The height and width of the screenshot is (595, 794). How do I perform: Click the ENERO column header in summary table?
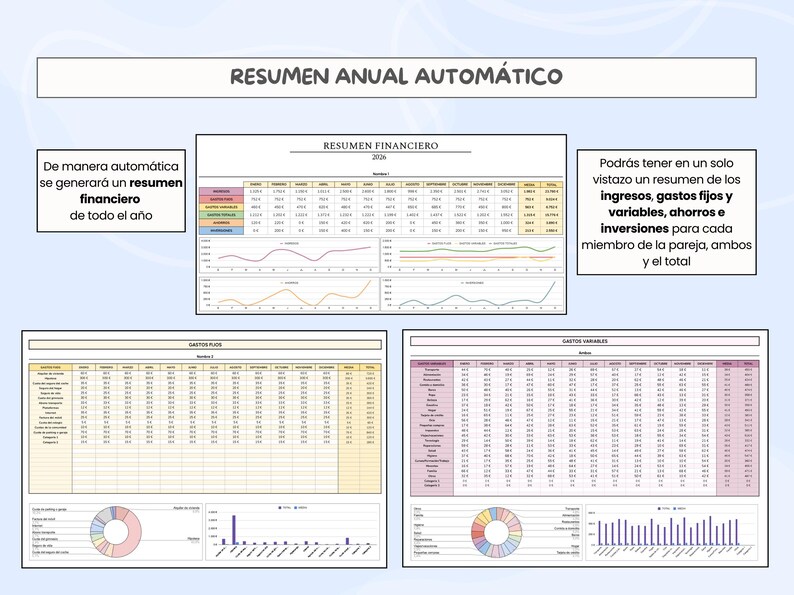256,184
